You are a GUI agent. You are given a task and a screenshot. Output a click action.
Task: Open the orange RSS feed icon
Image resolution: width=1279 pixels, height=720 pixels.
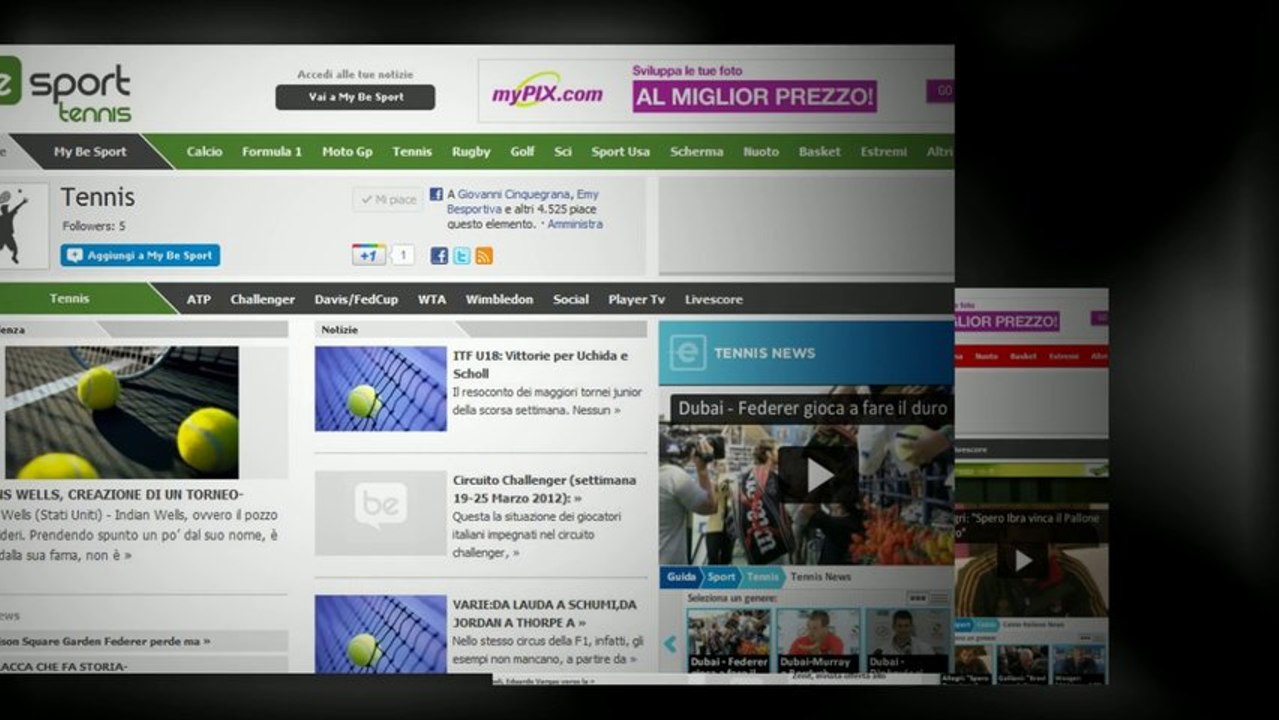(484, 256)
